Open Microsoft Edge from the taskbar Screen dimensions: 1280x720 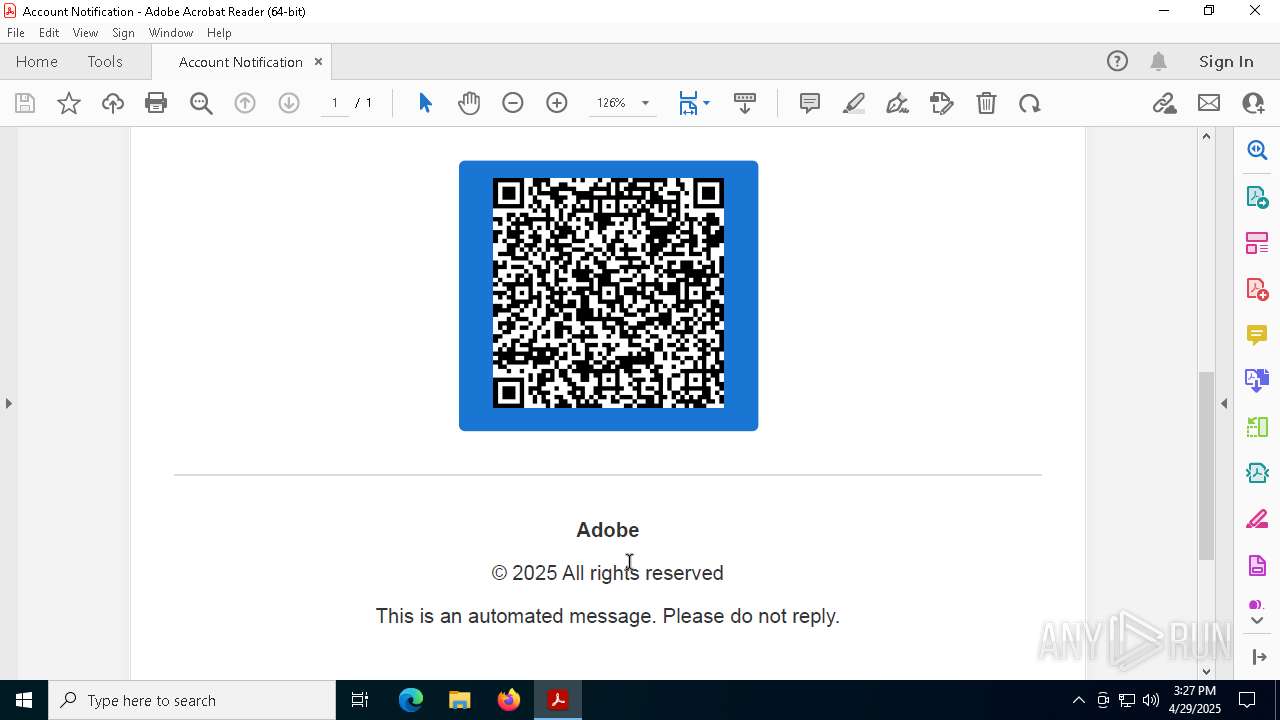pos(411,700)
